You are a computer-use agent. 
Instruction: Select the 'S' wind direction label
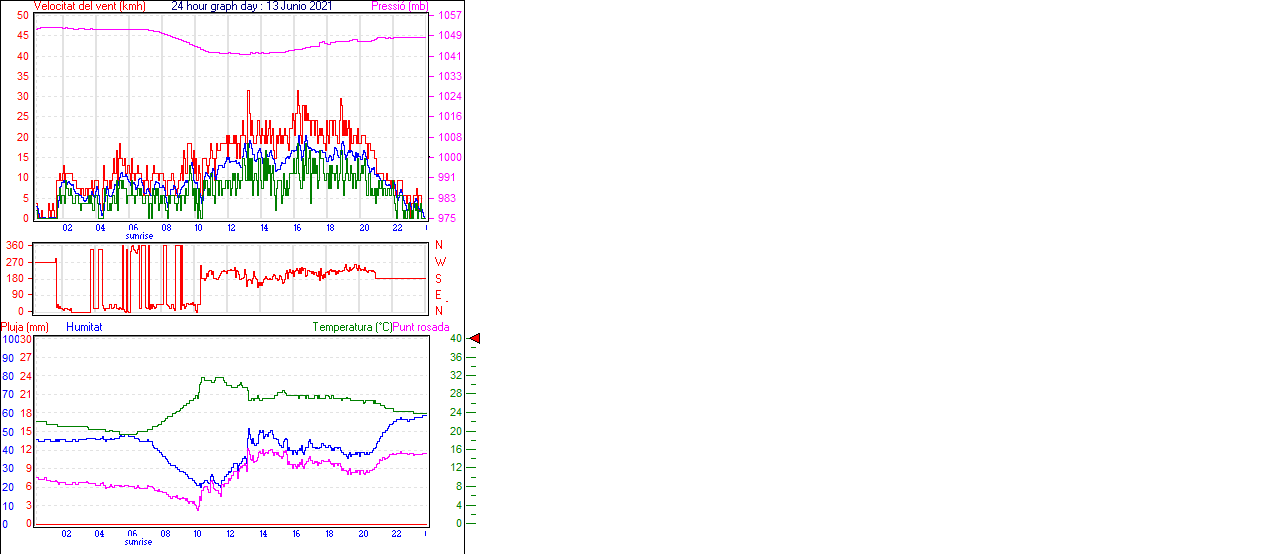click(439, 279)
